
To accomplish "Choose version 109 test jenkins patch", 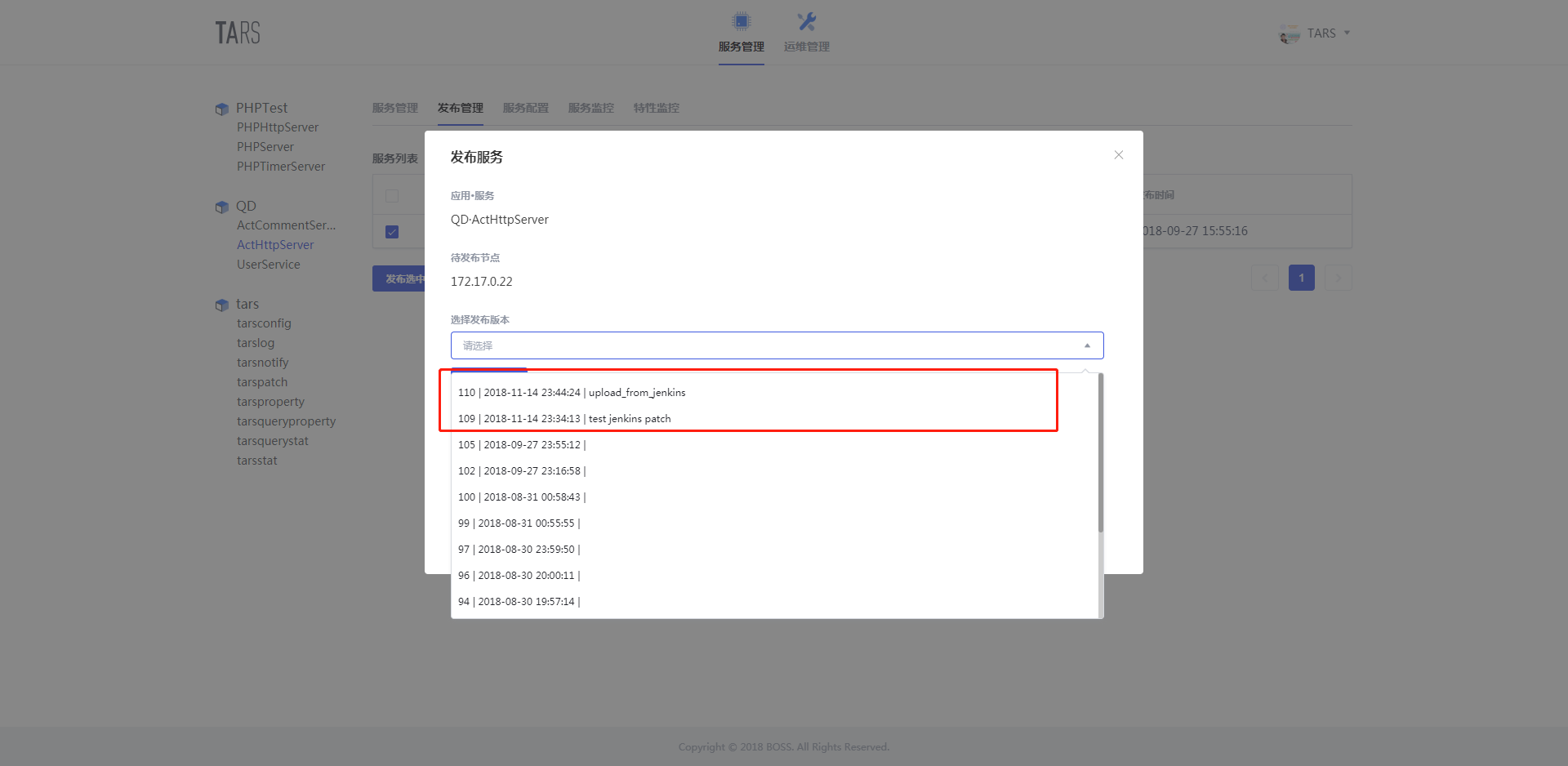I will tap(564, 419).
